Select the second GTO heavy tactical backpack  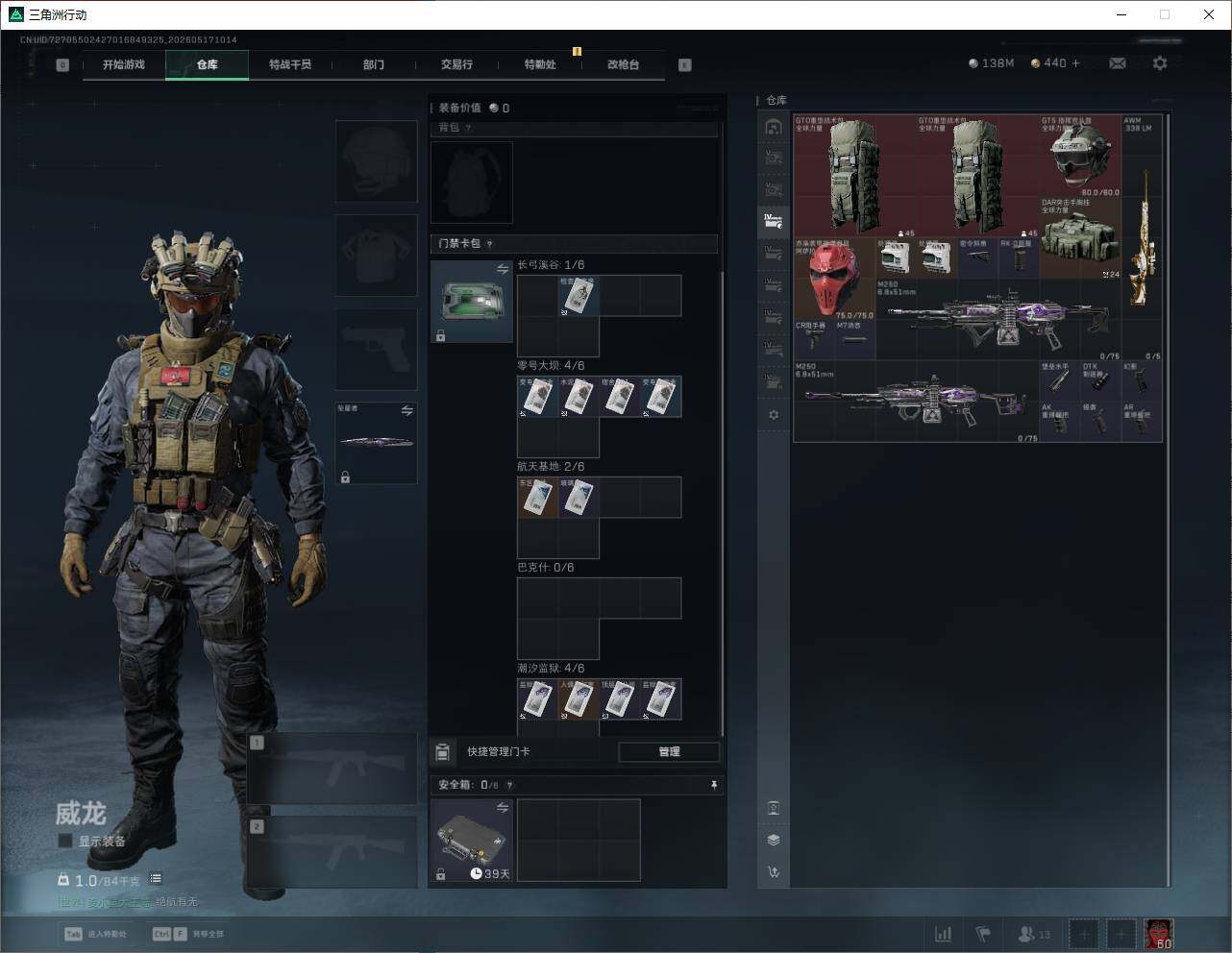pos(978,177)
